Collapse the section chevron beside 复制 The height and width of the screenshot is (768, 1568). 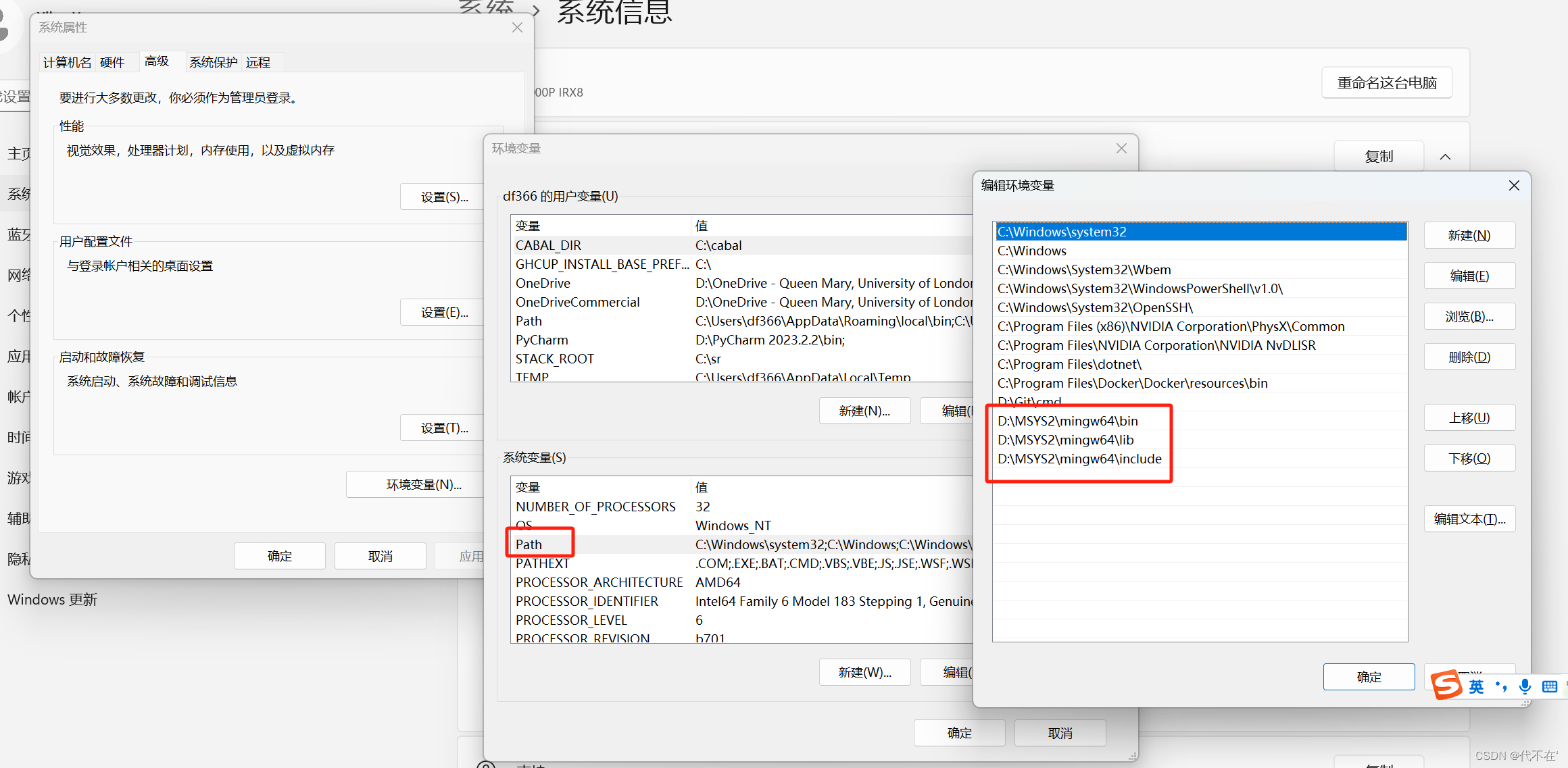1445,157
